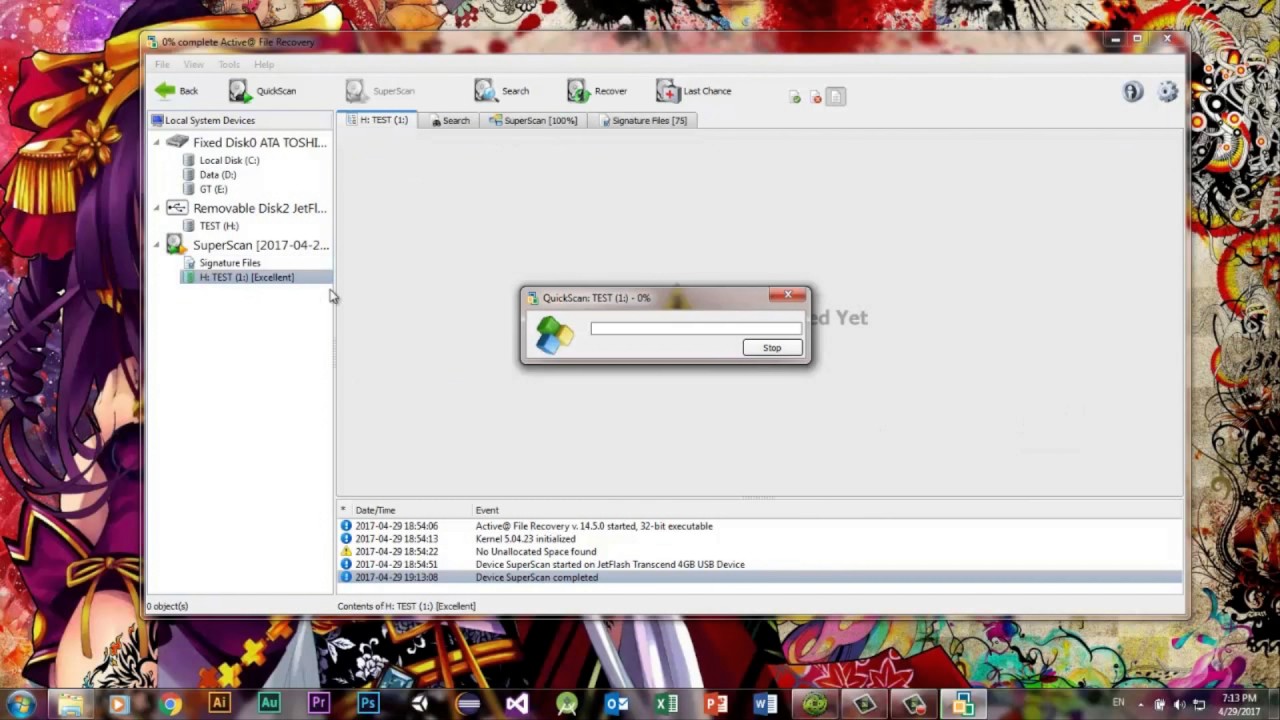Open the Search tool in toolbar
Viewport: 1280px width, 720px height.
click(502, 91)
